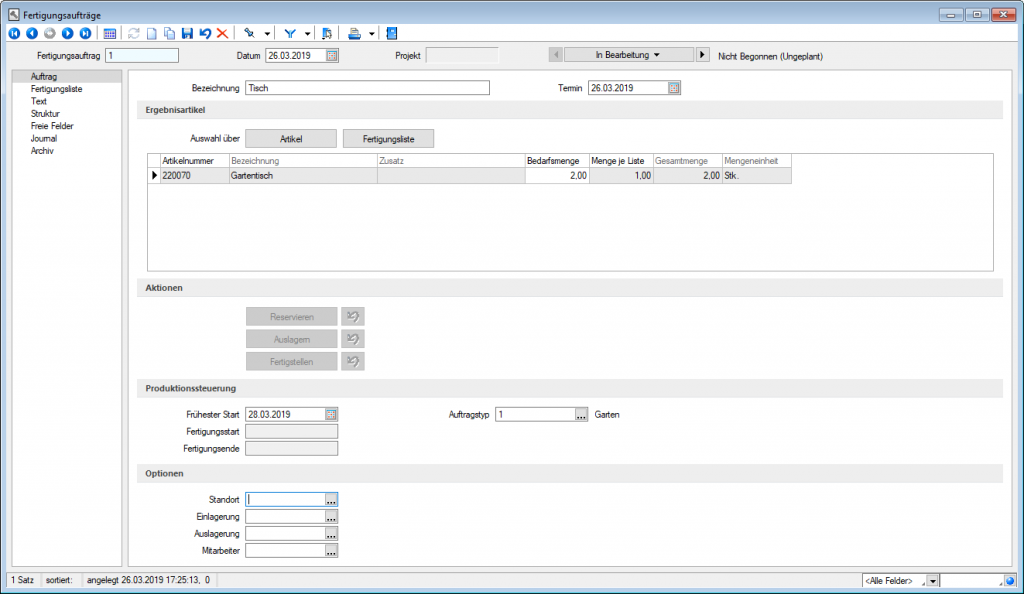Click the left status arrow button
The height and width of the screenshot is (594, 1024).
click(x=556, y=55)
